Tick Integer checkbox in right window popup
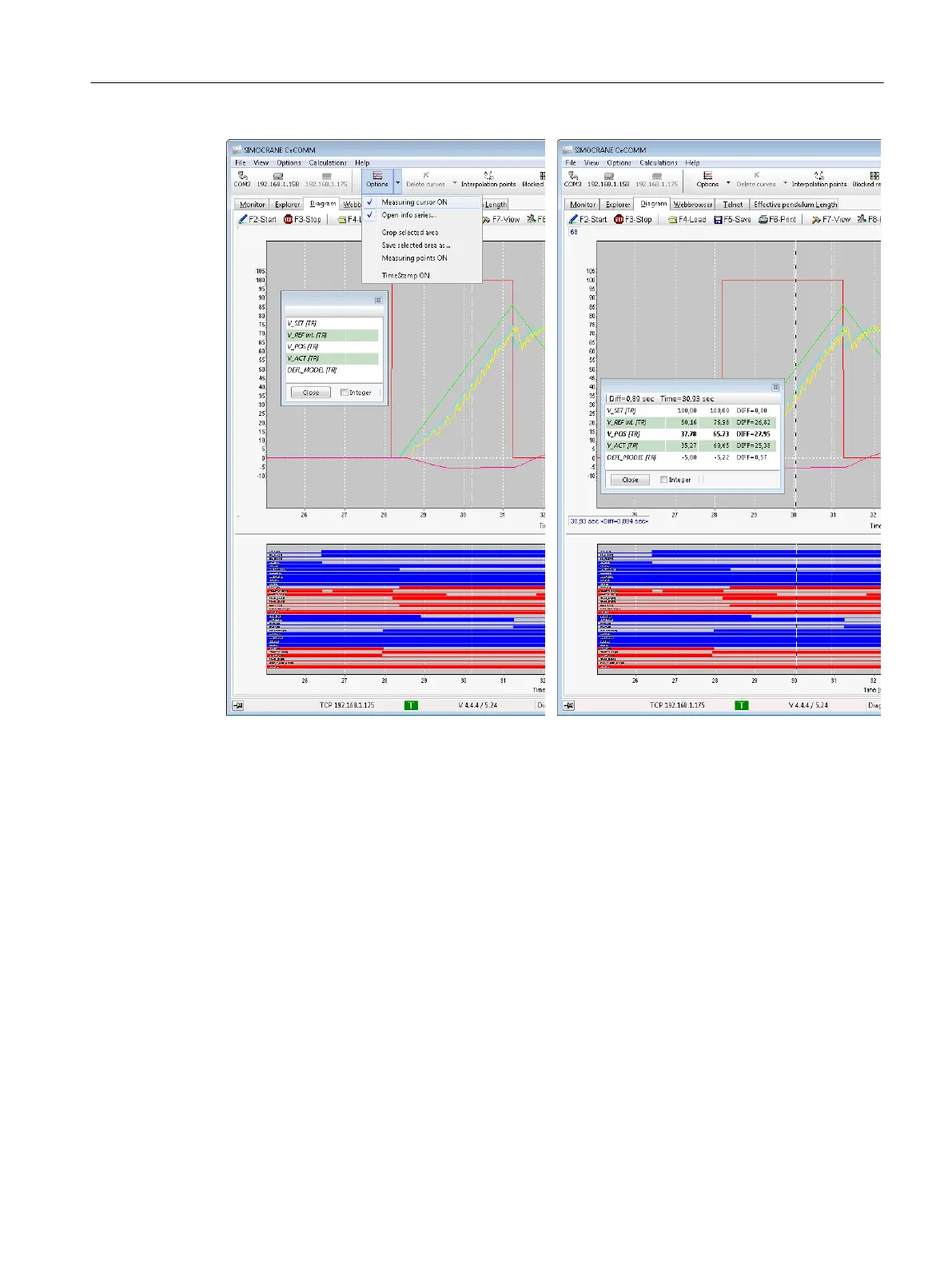The height and width of the screenshot is (1269, 952). click(663, 480)
